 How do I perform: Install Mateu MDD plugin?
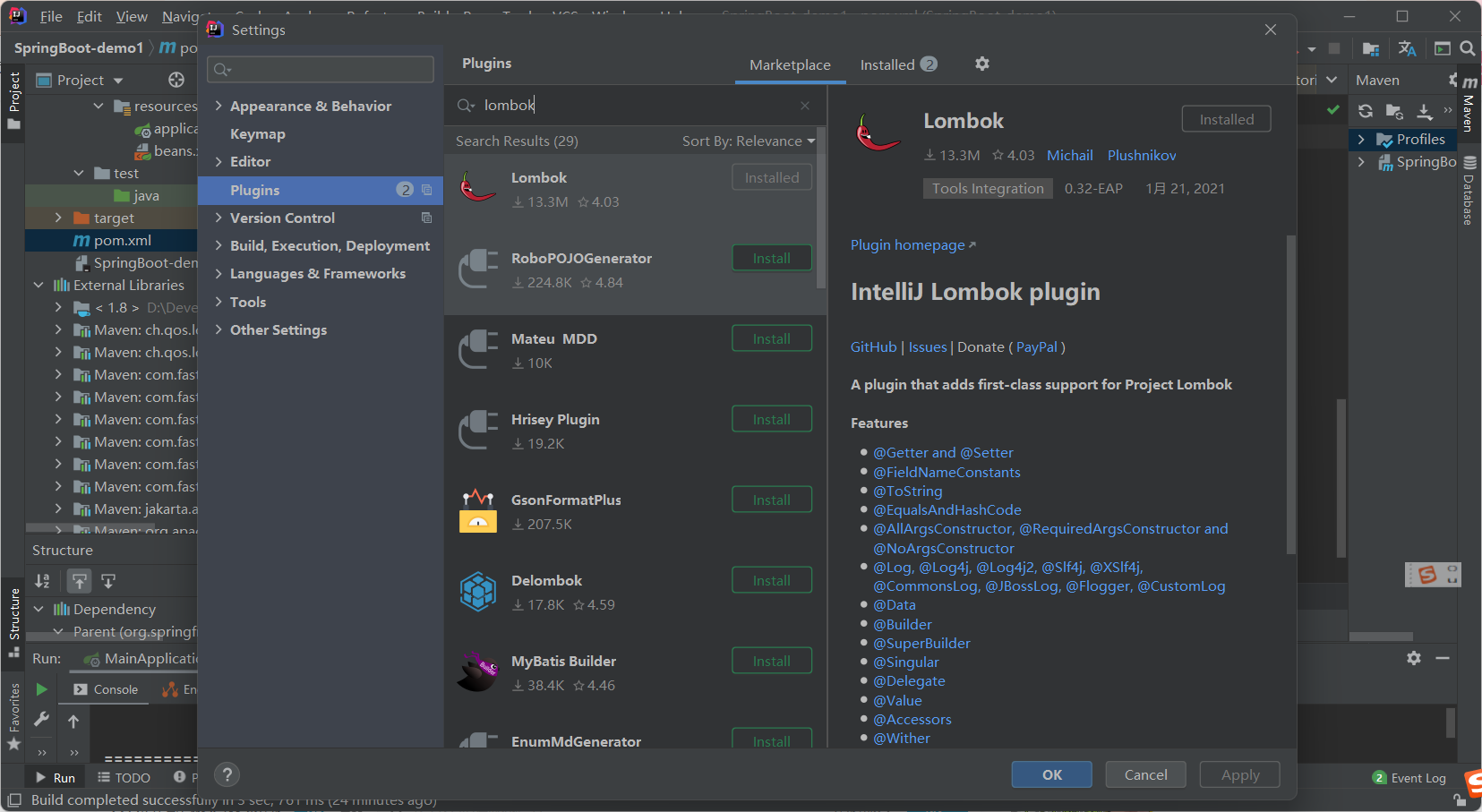pyautogui.click(x=772, y=338)
